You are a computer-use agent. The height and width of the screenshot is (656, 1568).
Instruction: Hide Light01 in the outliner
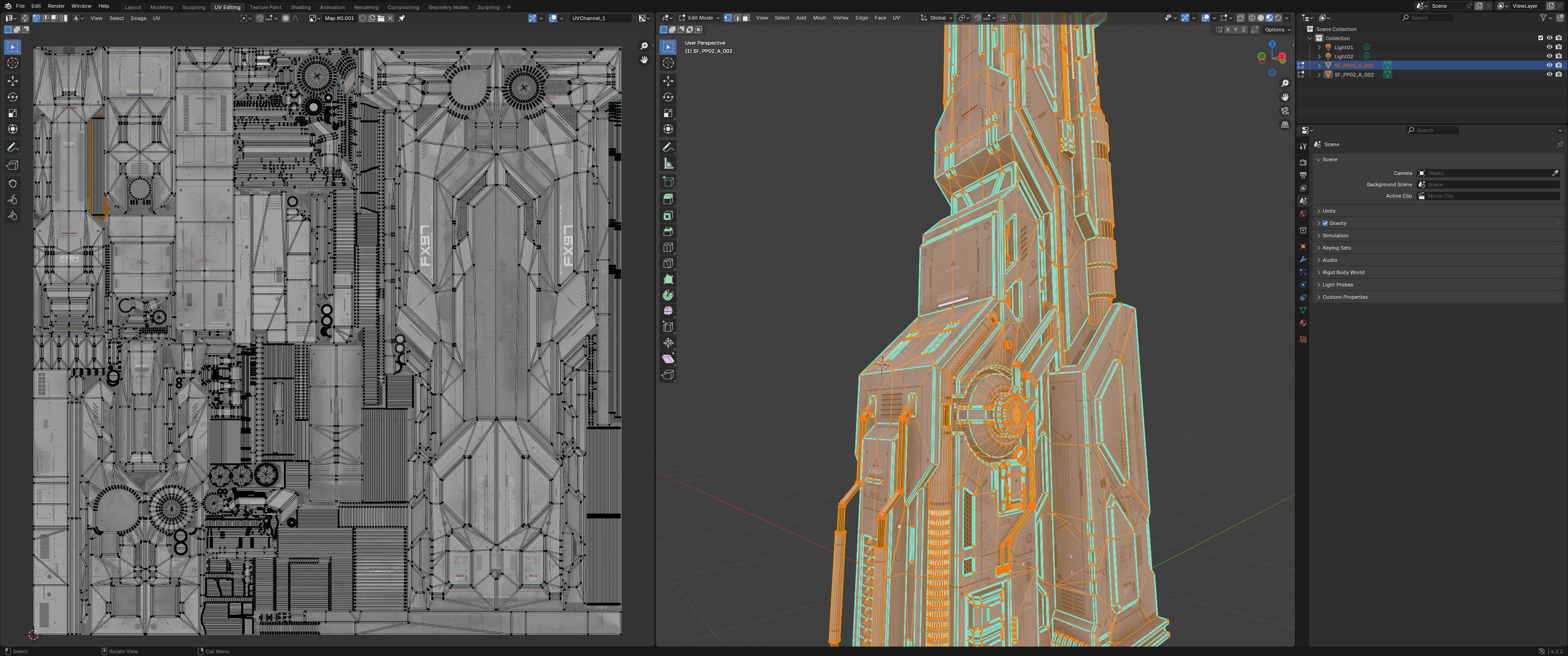click(1549, 47)
